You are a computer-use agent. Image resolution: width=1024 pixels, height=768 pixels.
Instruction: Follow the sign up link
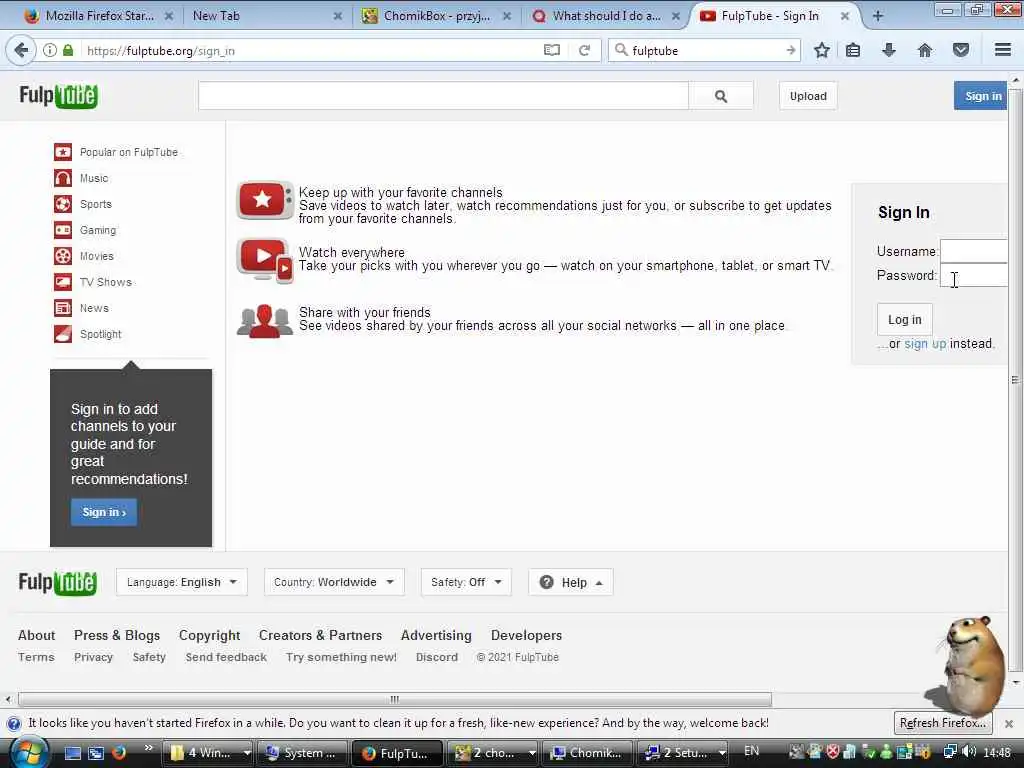[x=925, y=344]
